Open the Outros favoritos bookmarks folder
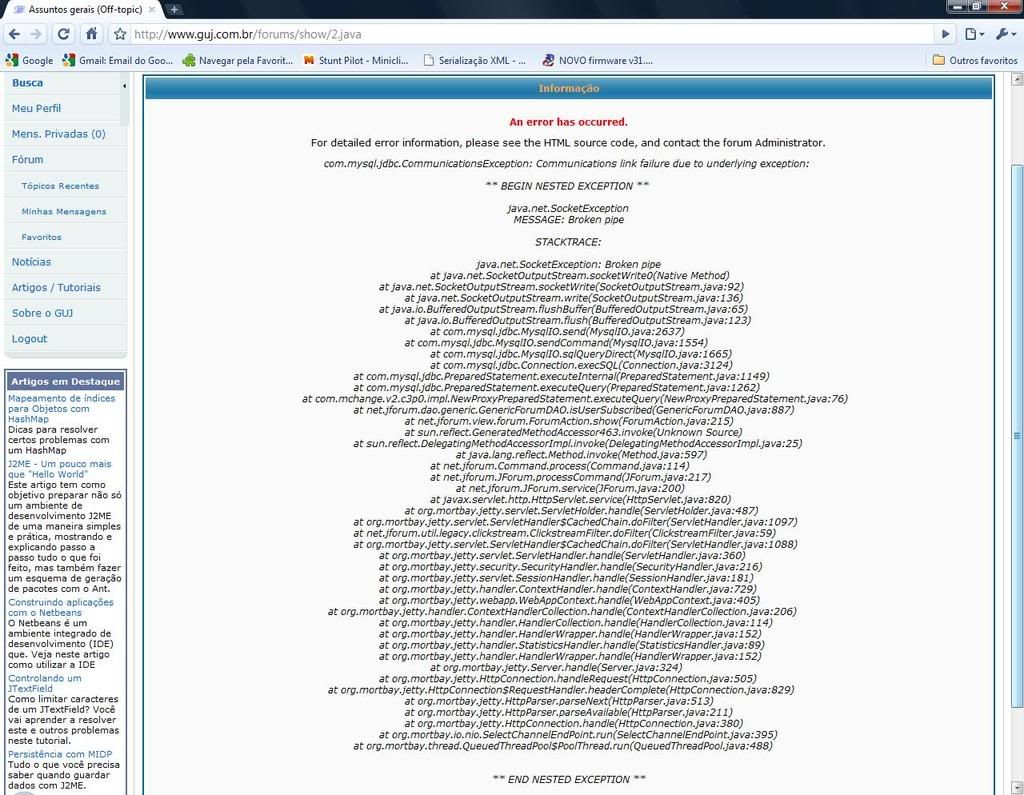This screenshot has width=1024, height=795. 974,60
